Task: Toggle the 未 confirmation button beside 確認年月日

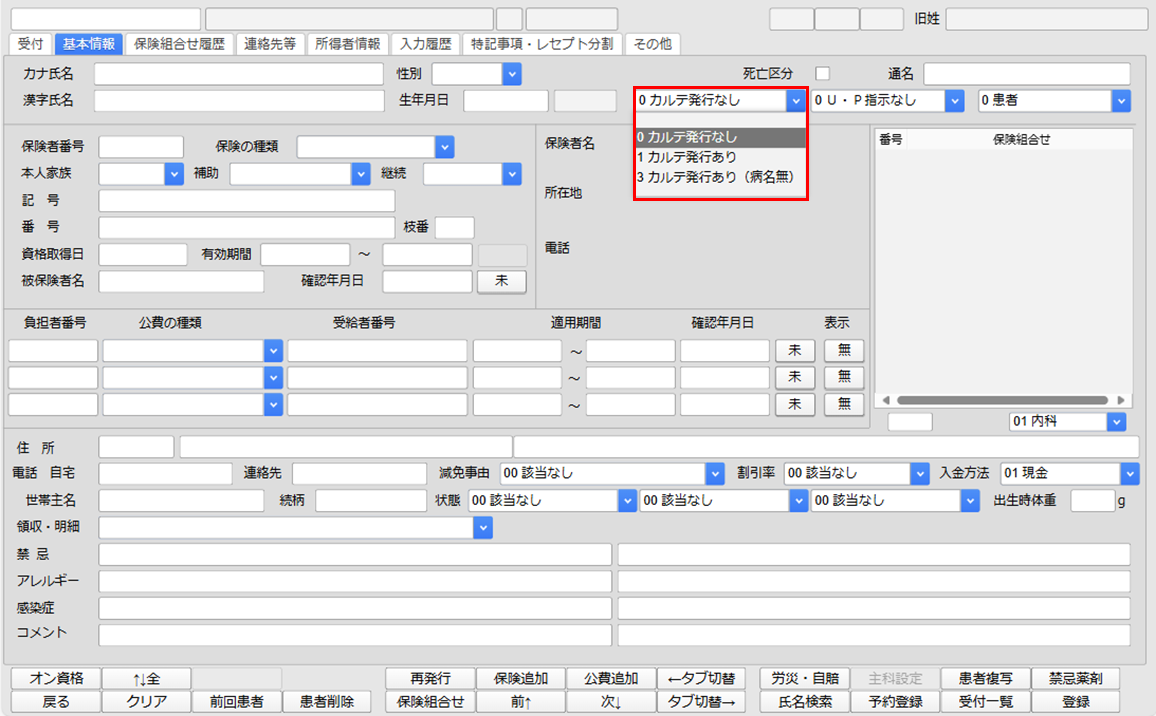Action: 501,281
